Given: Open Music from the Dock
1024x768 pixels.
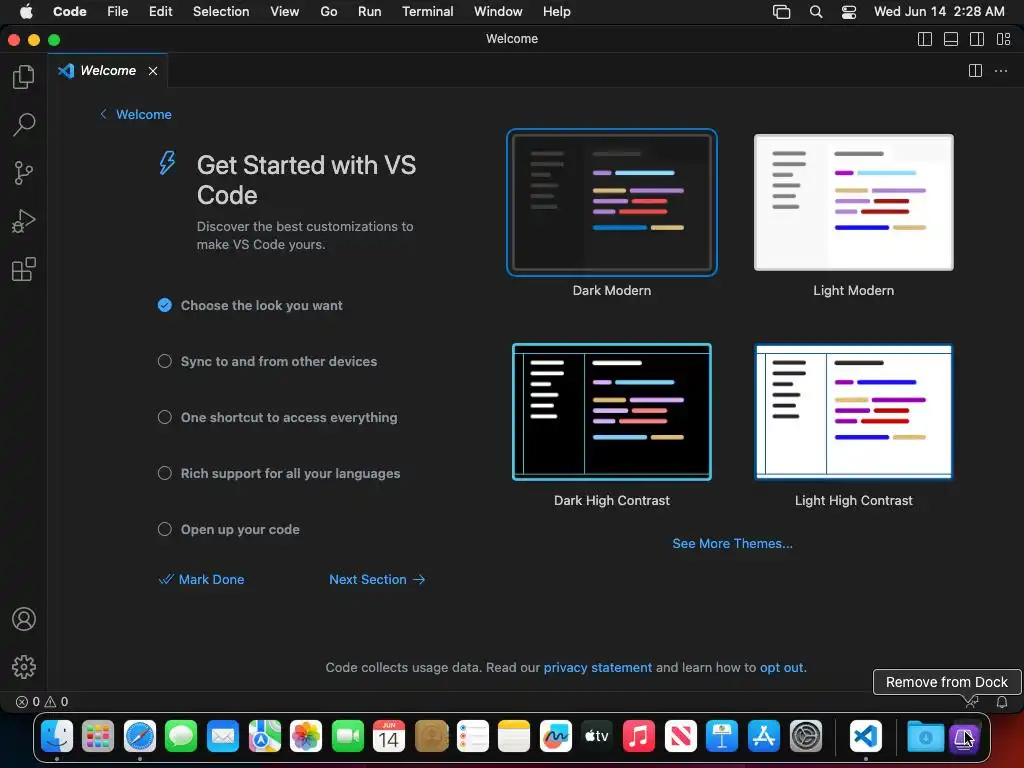Looking at the screenshot, I should (639, 737).
